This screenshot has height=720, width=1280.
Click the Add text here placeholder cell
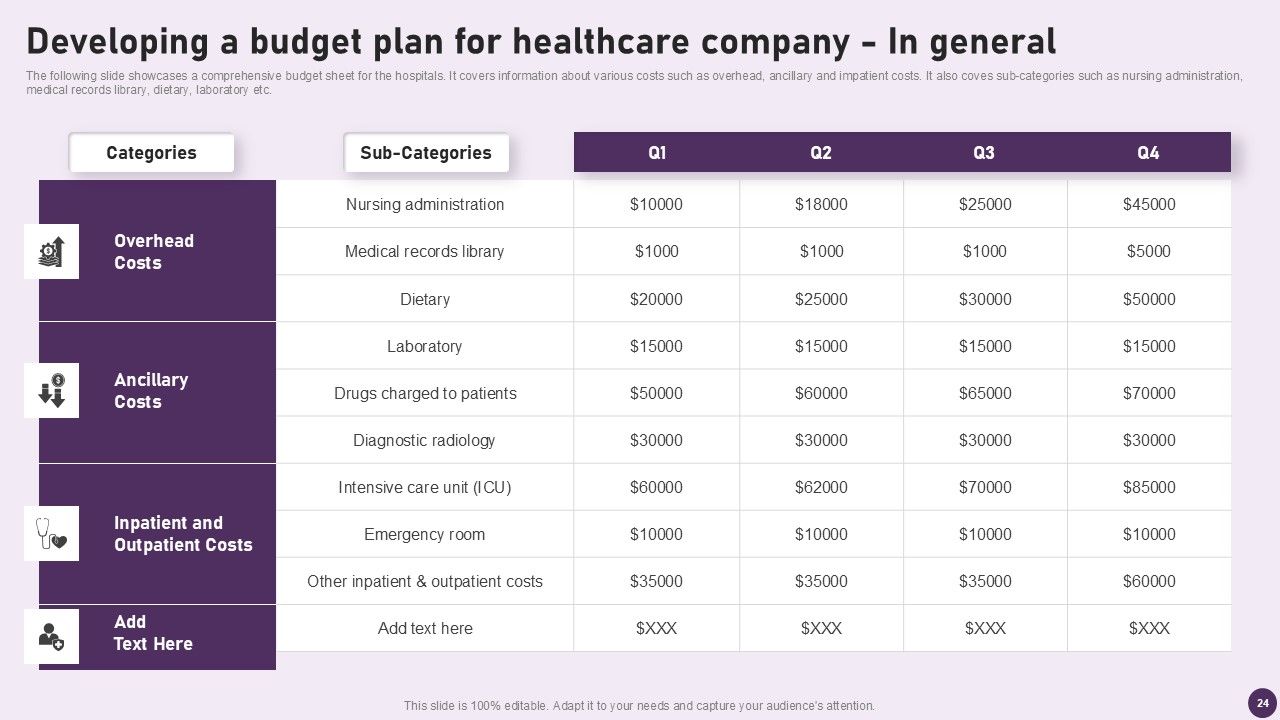425,628
